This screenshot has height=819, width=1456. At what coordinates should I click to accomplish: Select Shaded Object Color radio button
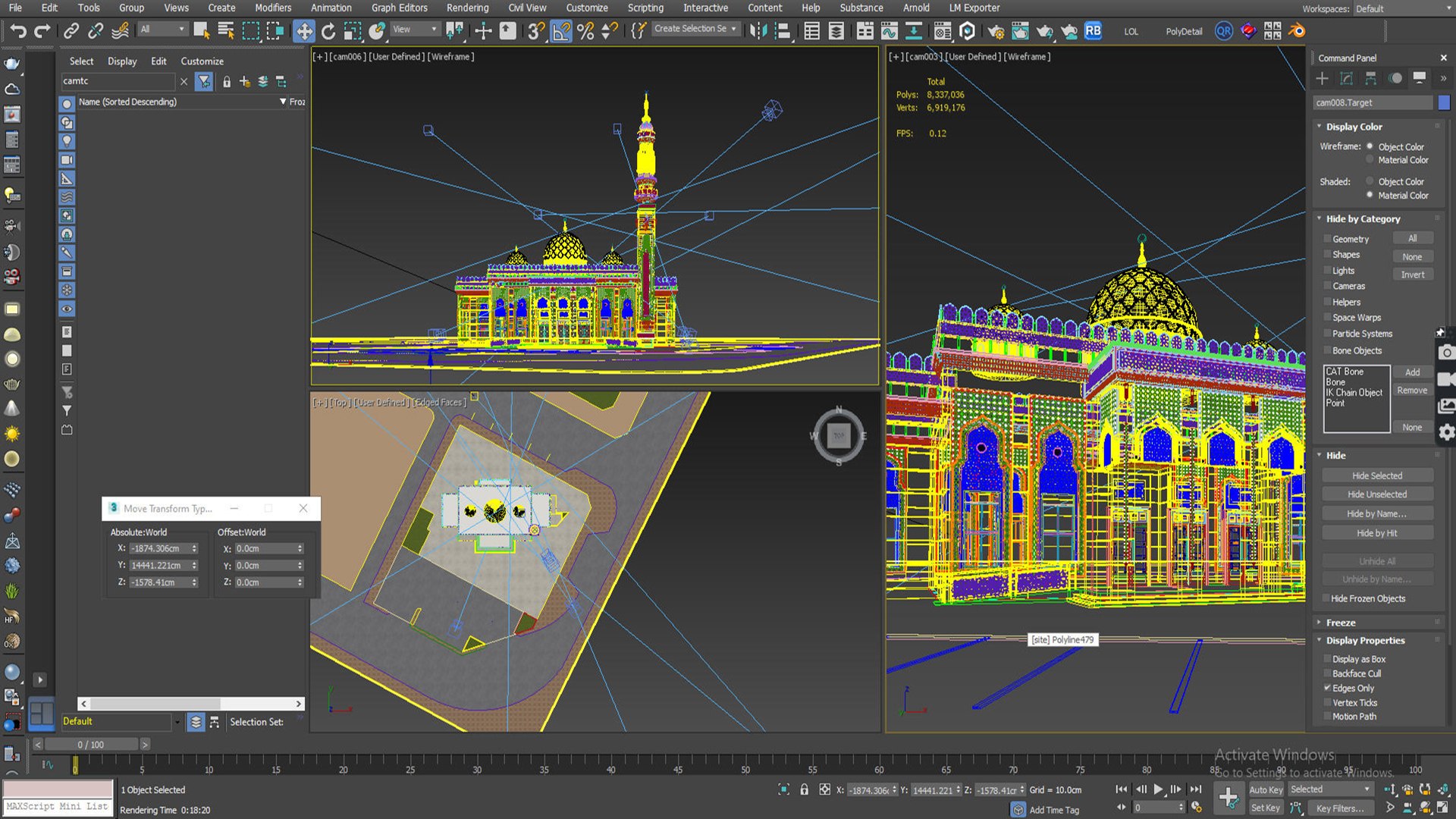pyautogui.click(x=1370, y=181)
